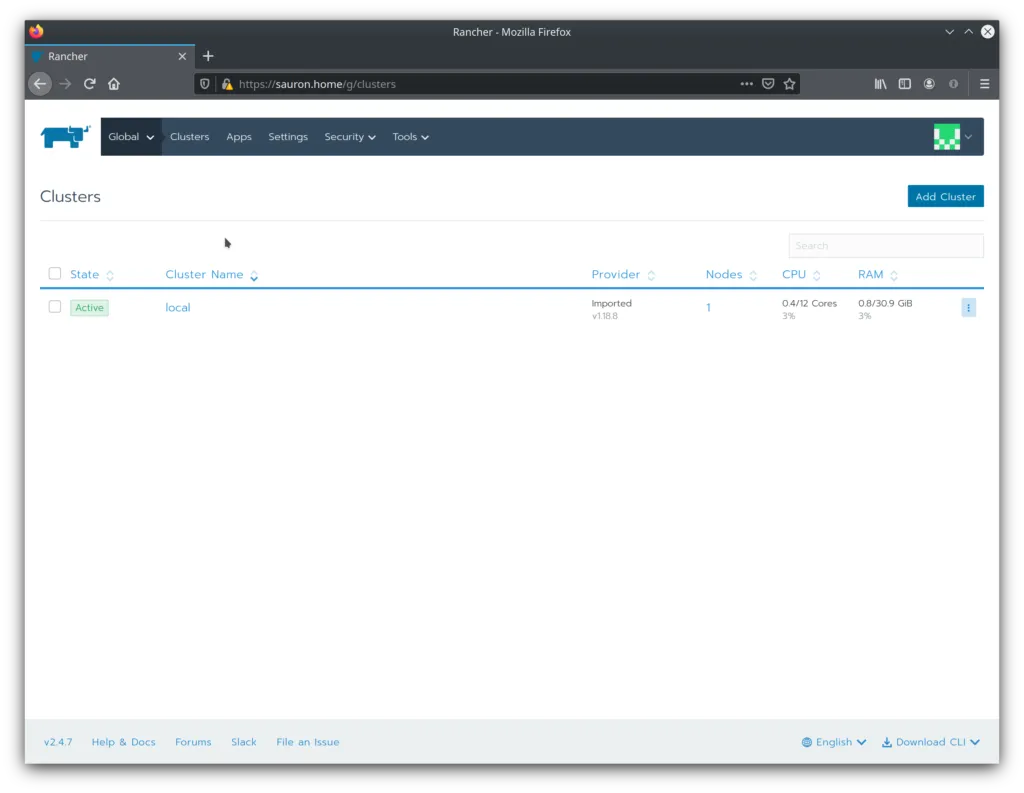Open the browser home page icon
1024x793 pixels.
point(114,84)
